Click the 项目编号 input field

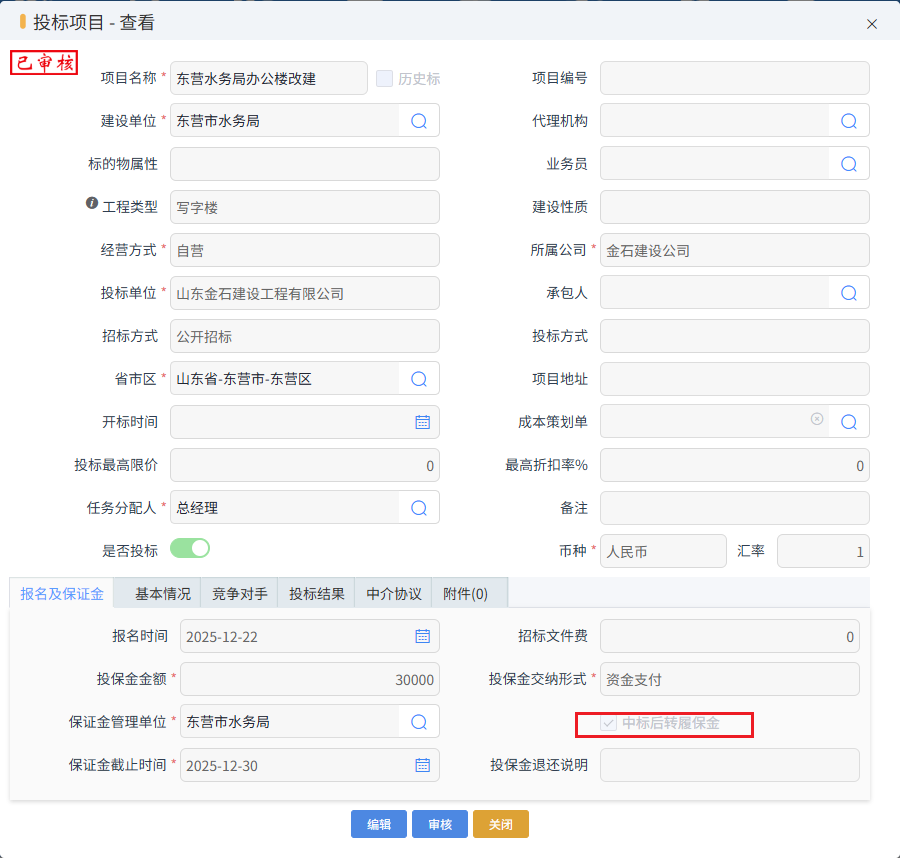(x=735, y=78)
